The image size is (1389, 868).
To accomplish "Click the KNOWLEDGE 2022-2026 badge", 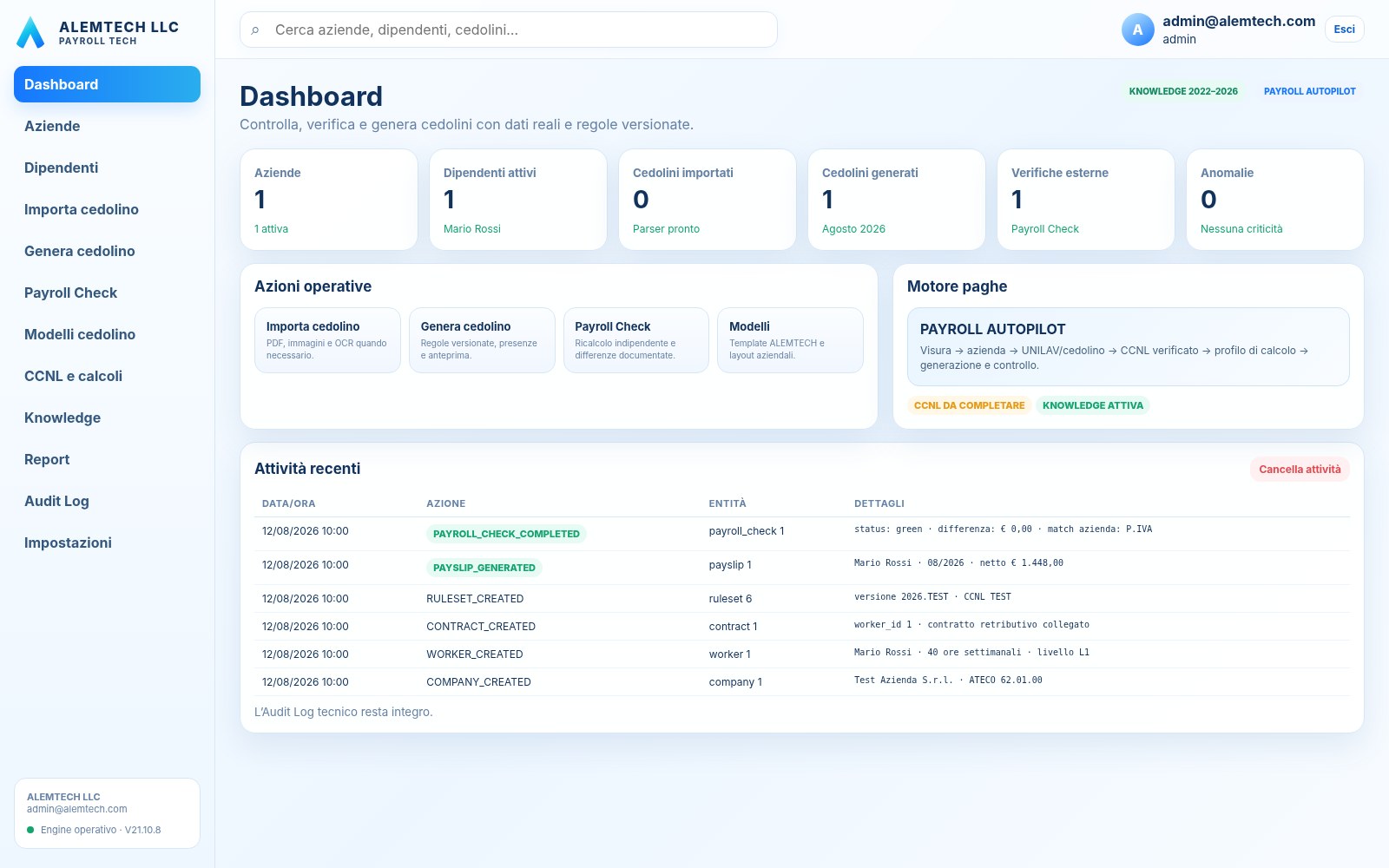I will tap(1183, 91).
